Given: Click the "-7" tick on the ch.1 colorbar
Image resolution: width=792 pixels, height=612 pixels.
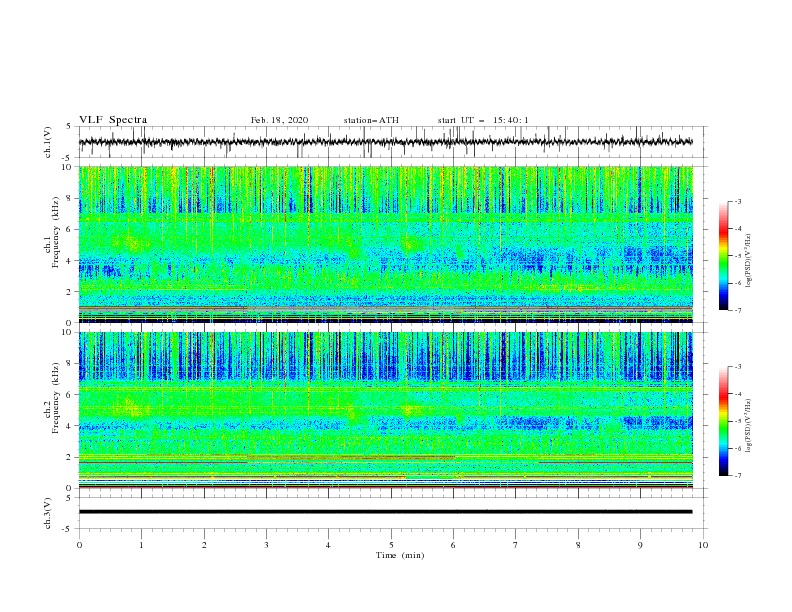Looking at the screenshot, I should pos(737,310).
